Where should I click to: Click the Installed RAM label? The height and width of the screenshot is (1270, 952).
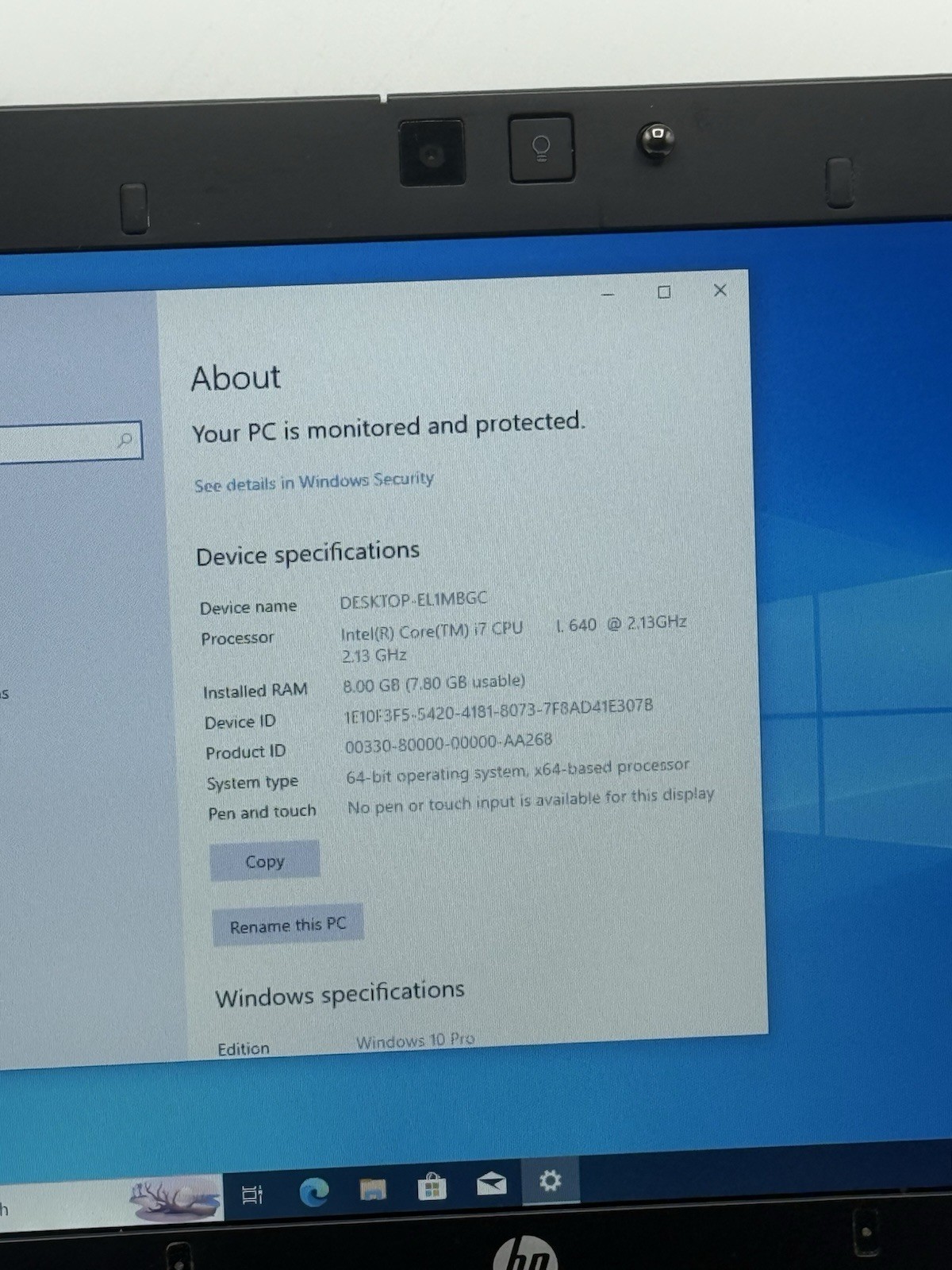pyautogui.click(x=255, y=691)
